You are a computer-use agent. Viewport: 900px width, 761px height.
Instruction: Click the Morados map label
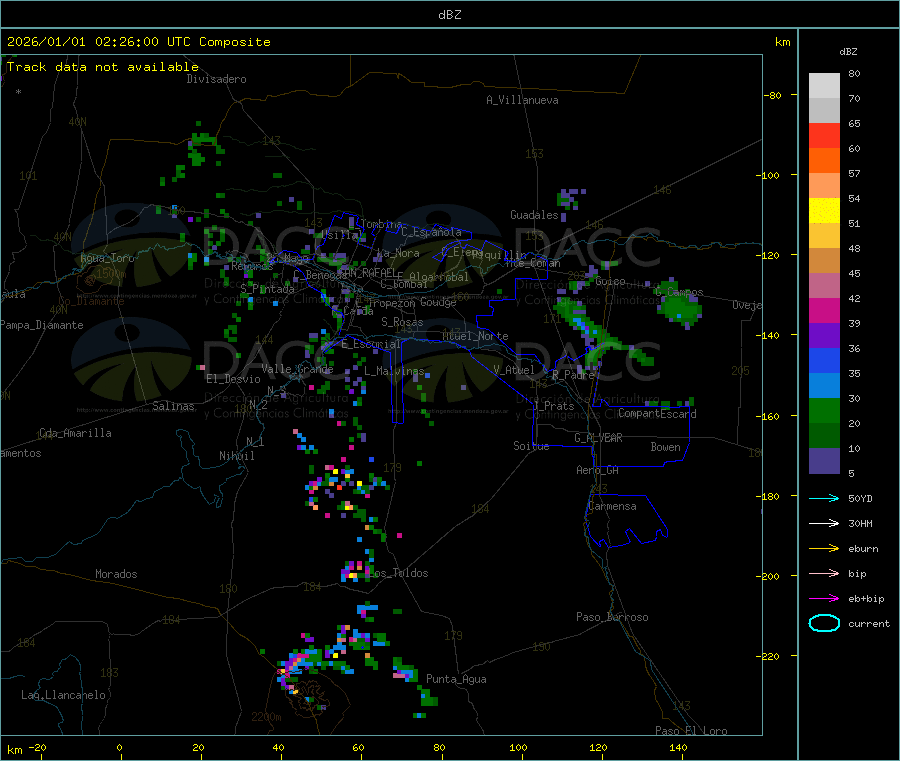click(116, 574)
